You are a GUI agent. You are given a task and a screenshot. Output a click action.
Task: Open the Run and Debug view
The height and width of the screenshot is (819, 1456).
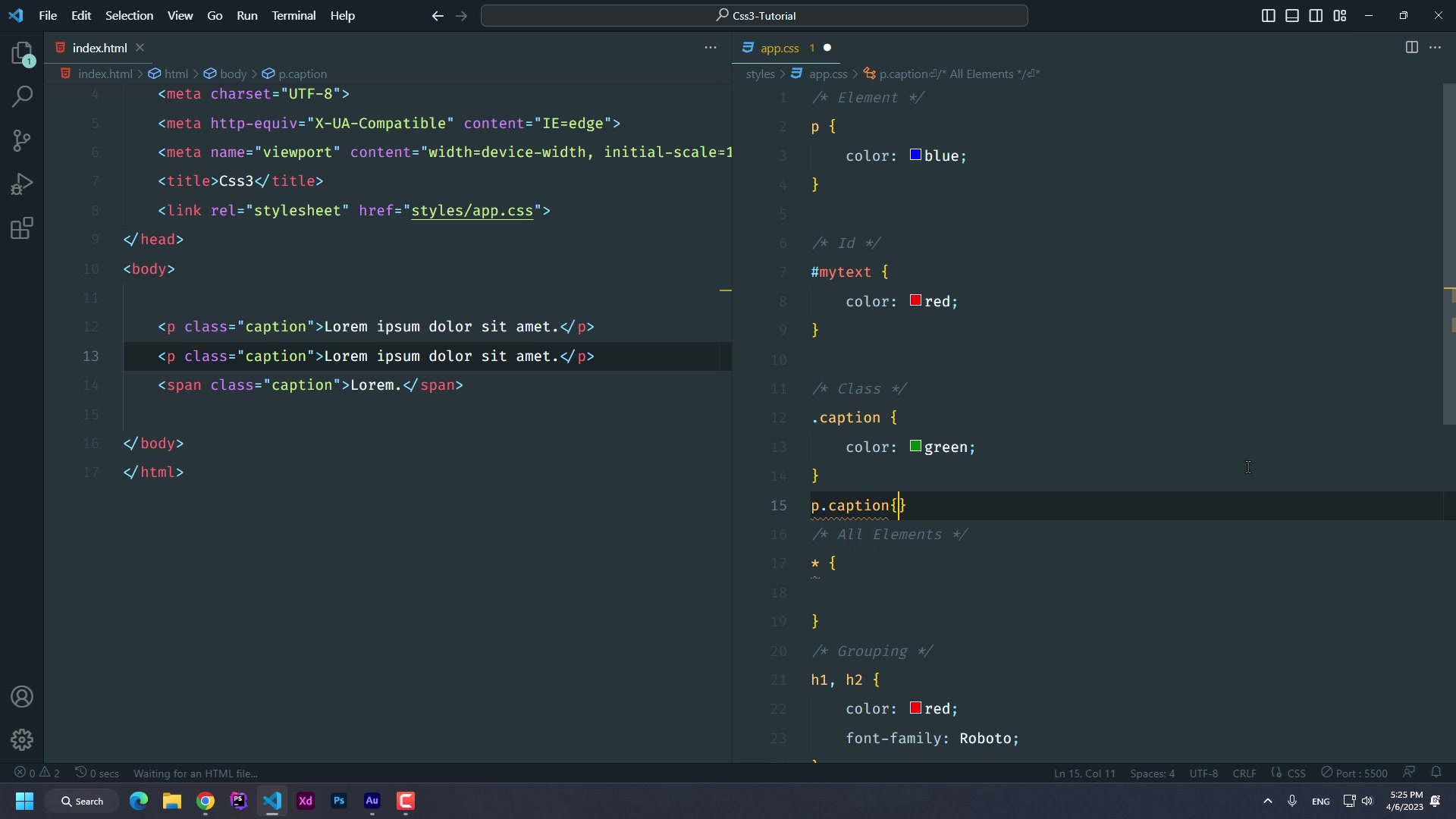pos(22,184)
